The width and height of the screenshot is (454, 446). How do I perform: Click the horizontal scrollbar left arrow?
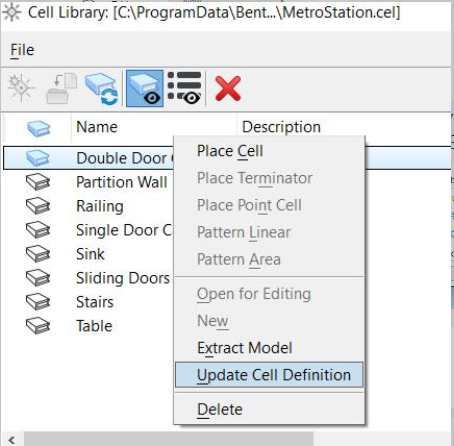tap(12, 440)
